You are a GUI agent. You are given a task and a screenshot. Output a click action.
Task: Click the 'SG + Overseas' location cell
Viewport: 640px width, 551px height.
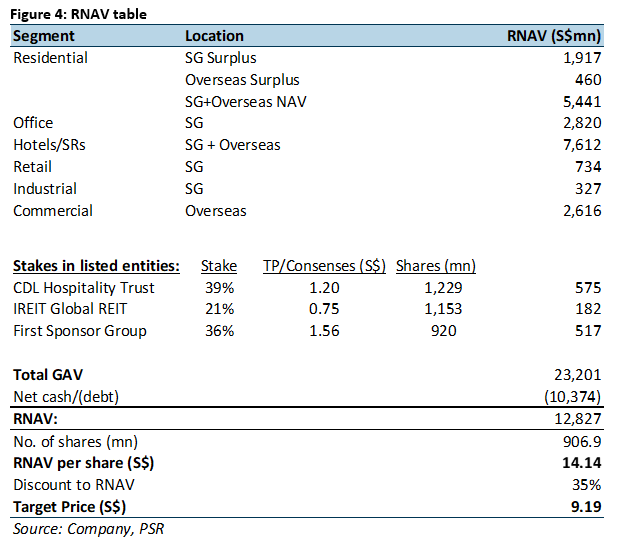tap(233, 145)
